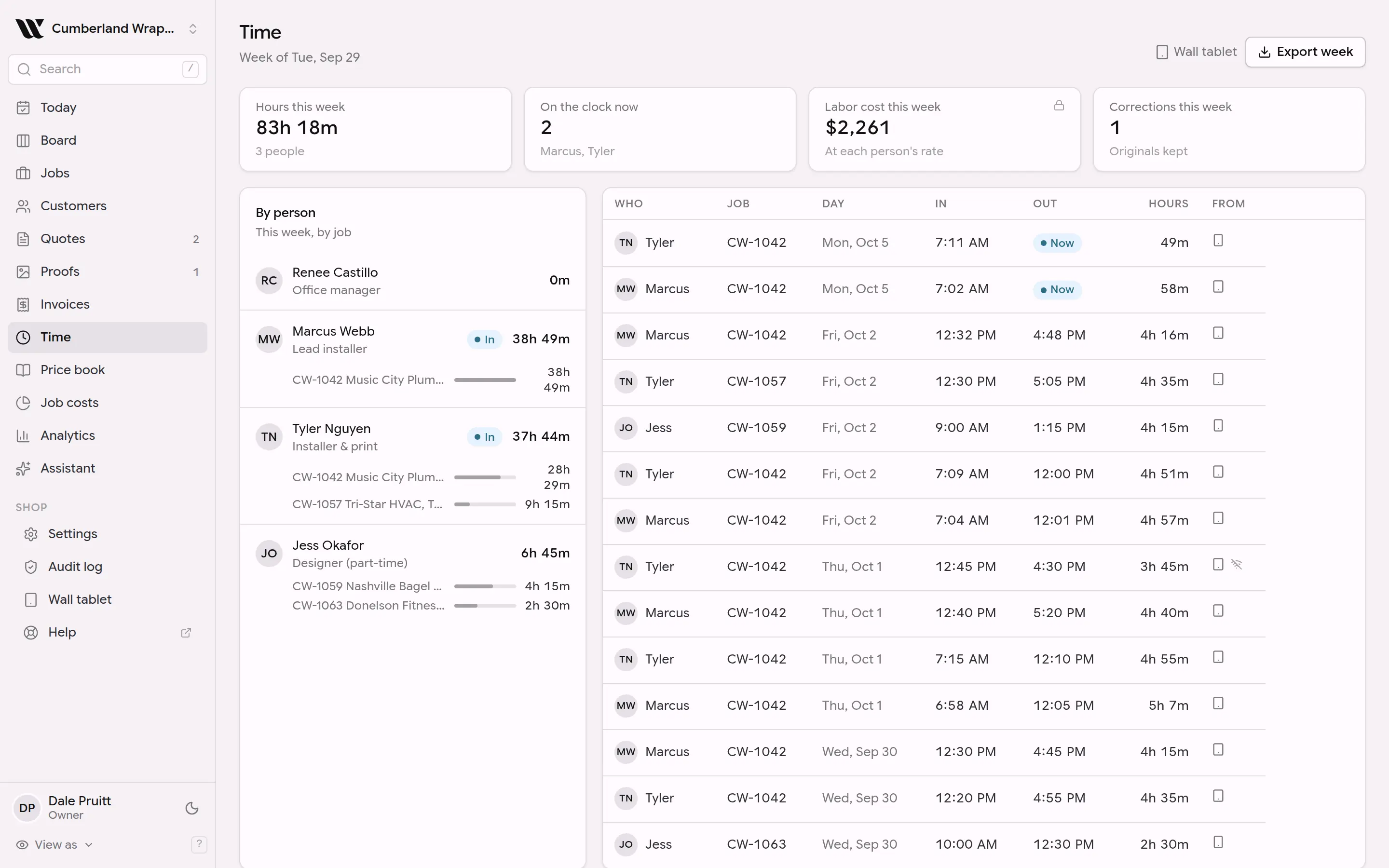Screen dimensions: 1389x868
Task: Click CW-1059 job in Jess's row
Action: tap(756, 428)
